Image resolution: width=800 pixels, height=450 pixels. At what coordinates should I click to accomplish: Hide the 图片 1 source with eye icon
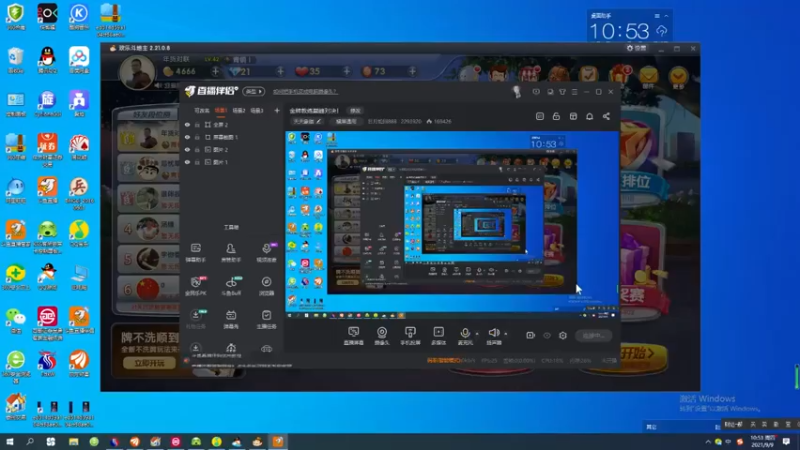click(x=187, y=162)
